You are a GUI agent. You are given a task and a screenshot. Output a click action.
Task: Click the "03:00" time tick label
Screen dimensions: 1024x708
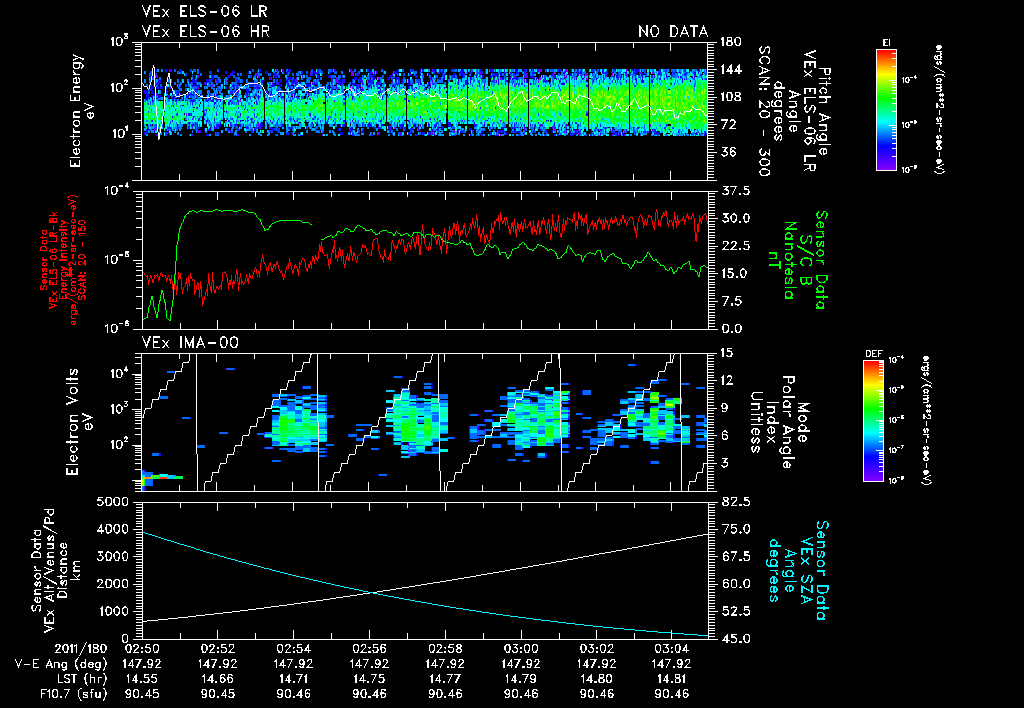521,651
